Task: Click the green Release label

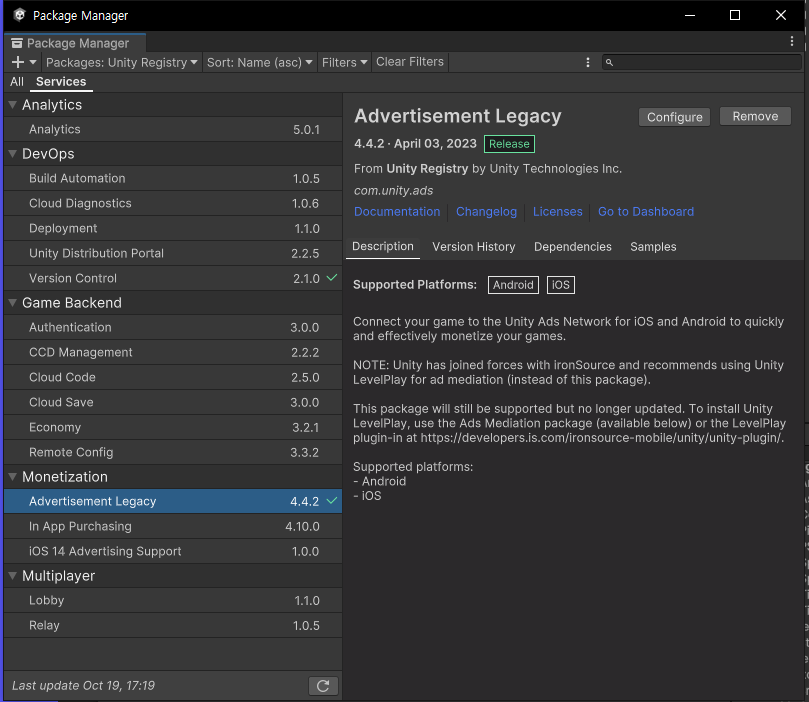Action: click(x=509, y=144)
